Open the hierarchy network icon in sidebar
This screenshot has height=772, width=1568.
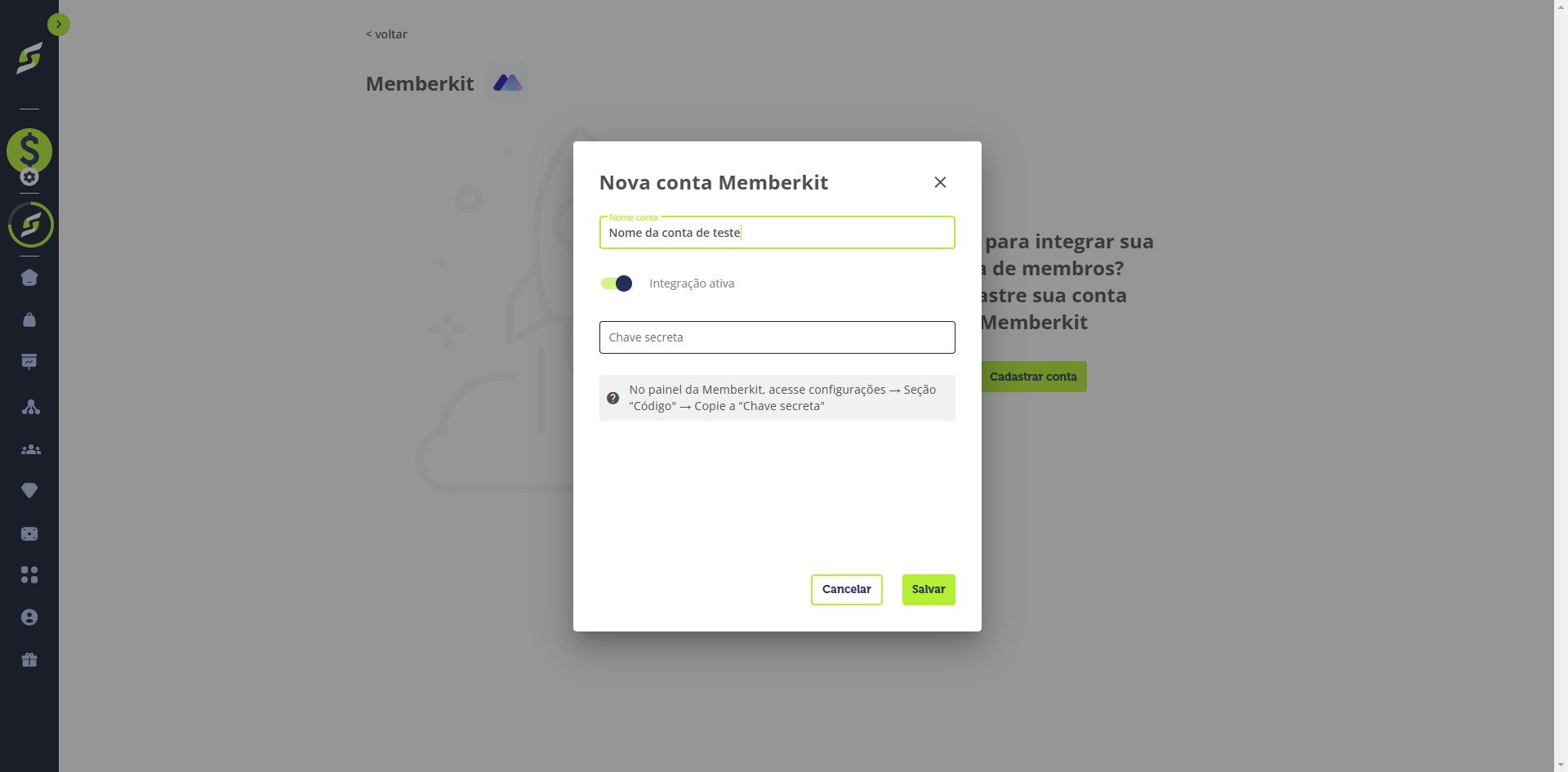click(31, 407)
